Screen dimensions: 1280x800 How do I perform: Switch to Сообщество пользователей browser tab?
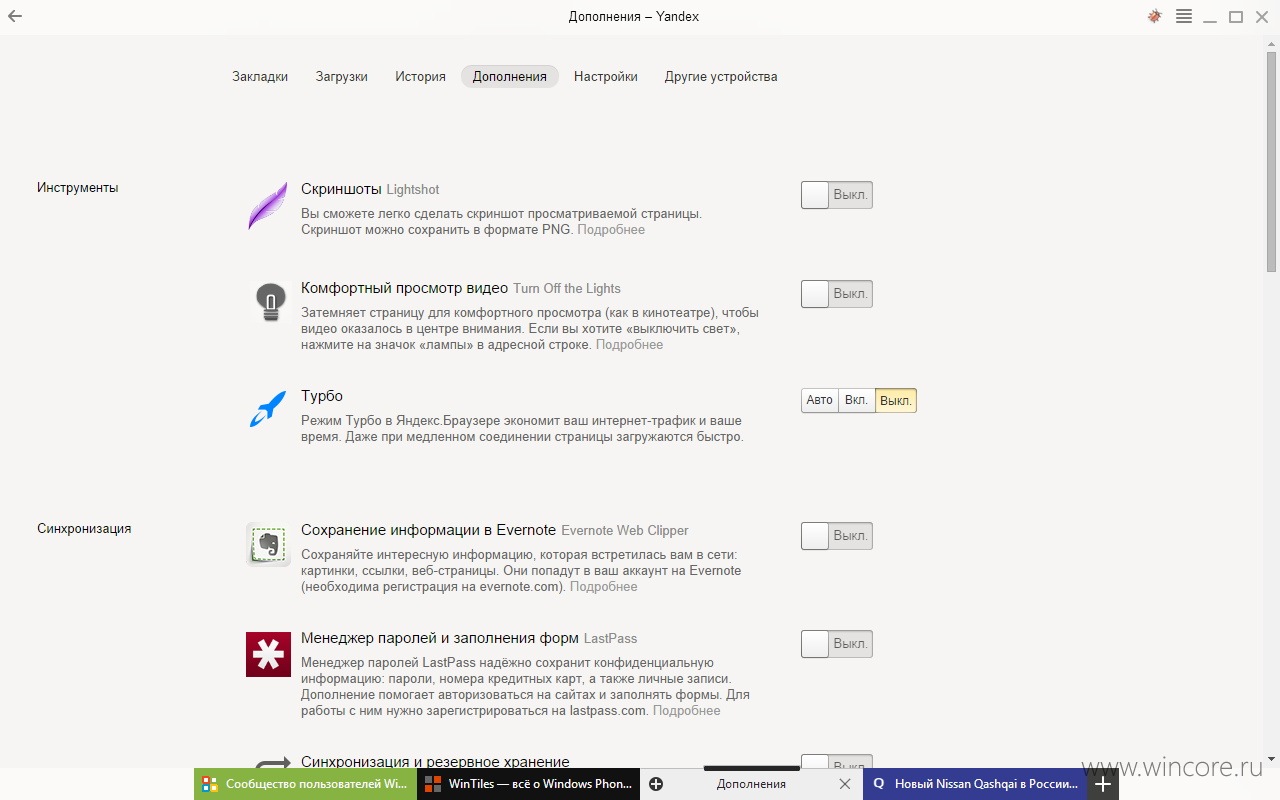coord(306,784)
